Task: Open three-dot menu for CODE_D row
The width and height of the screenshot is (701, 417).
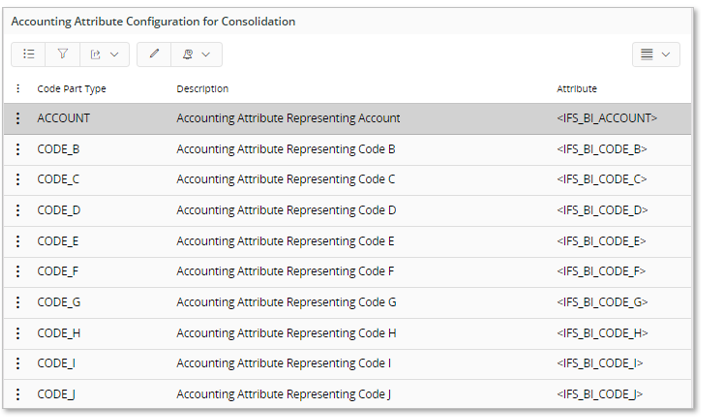Action: [18, 210]
